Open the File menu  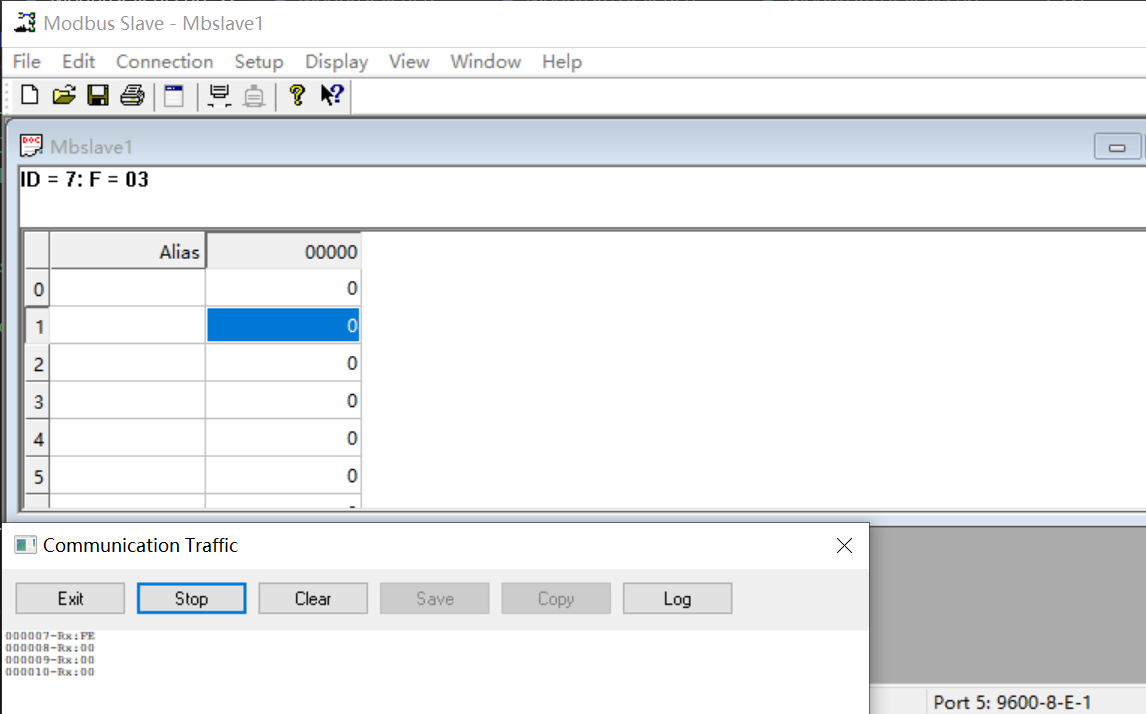pyautogui.click(x=27, y=62)
